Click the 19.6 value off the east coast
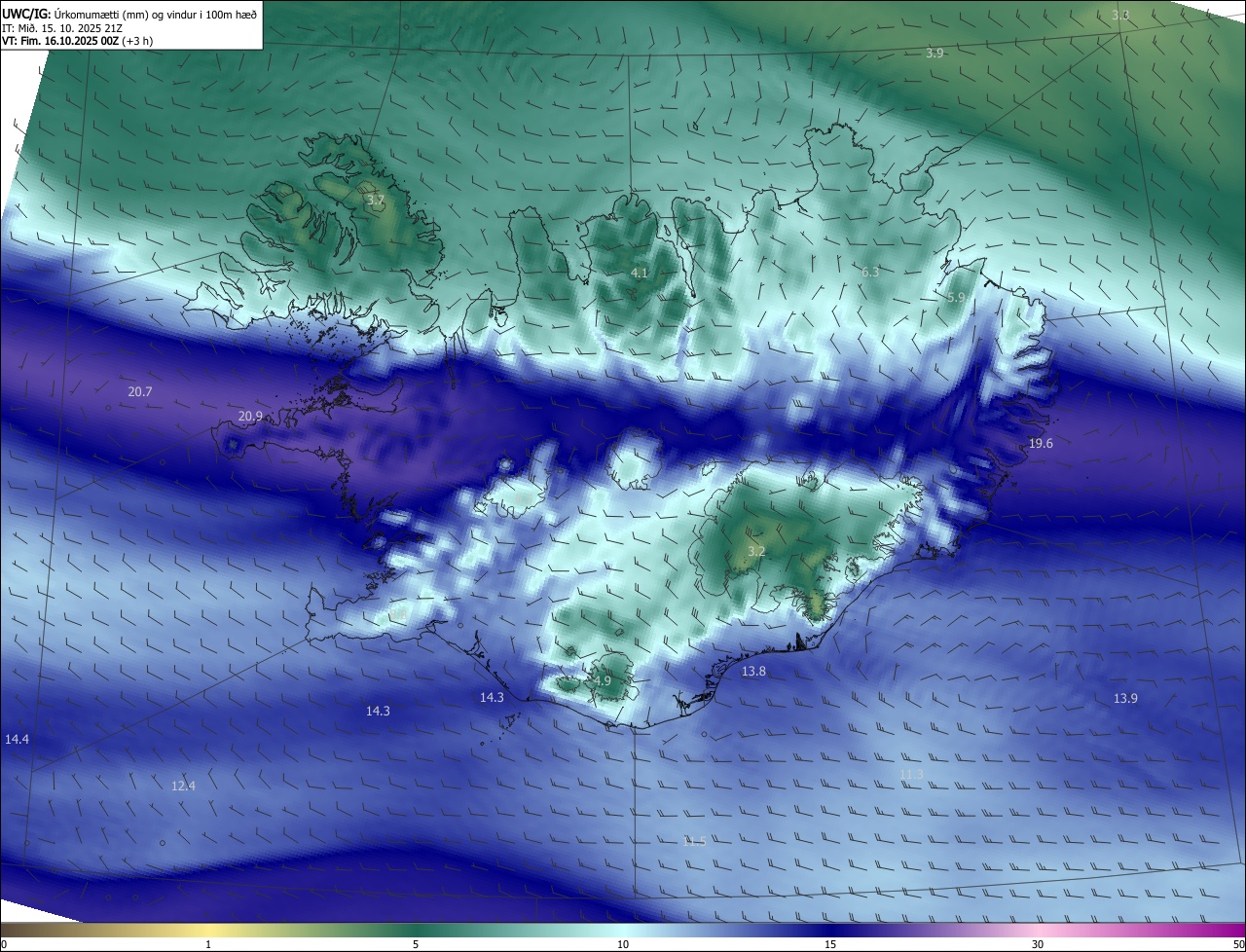 pyautogui.click(x=1041, y=443)
